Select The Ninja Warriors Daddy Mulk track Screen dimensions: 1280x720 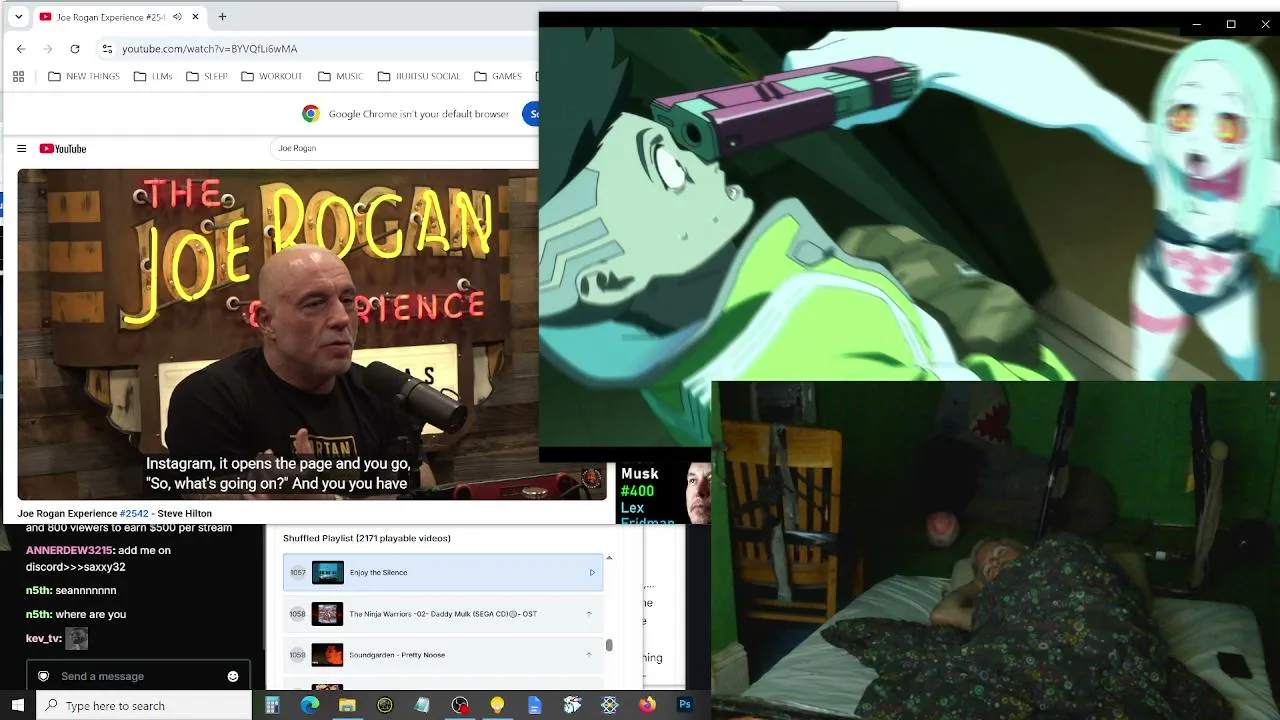coord(443,614)
